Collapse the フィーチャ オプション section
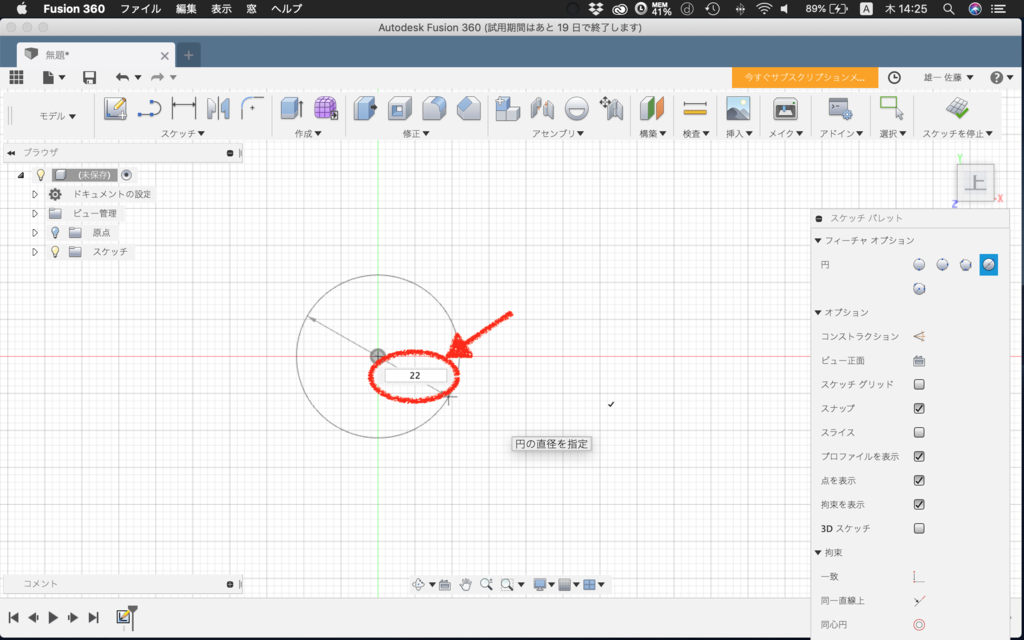 (818, 240)
